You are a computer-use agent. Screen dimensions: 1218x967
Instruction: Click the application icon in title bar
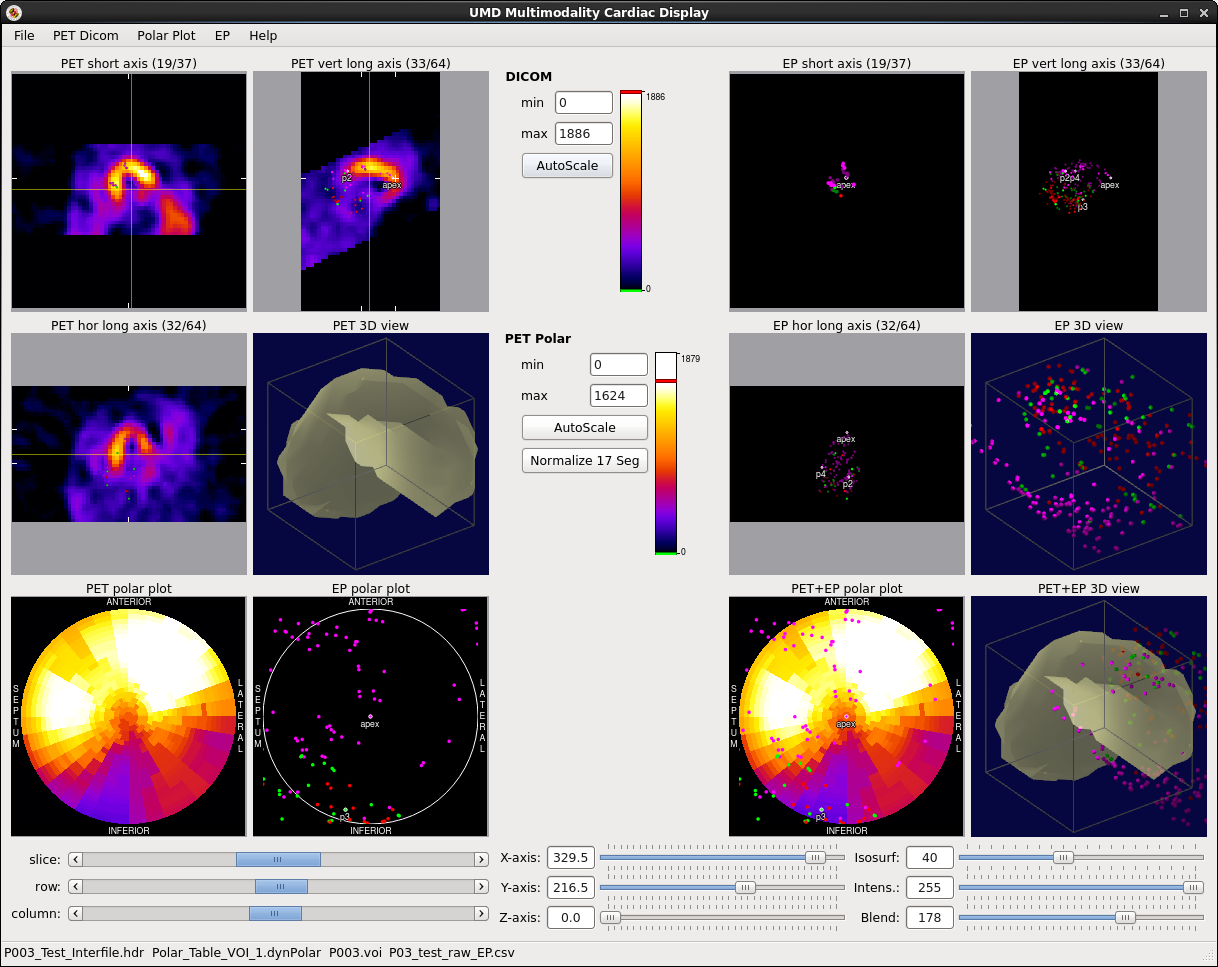coord(14,13)
